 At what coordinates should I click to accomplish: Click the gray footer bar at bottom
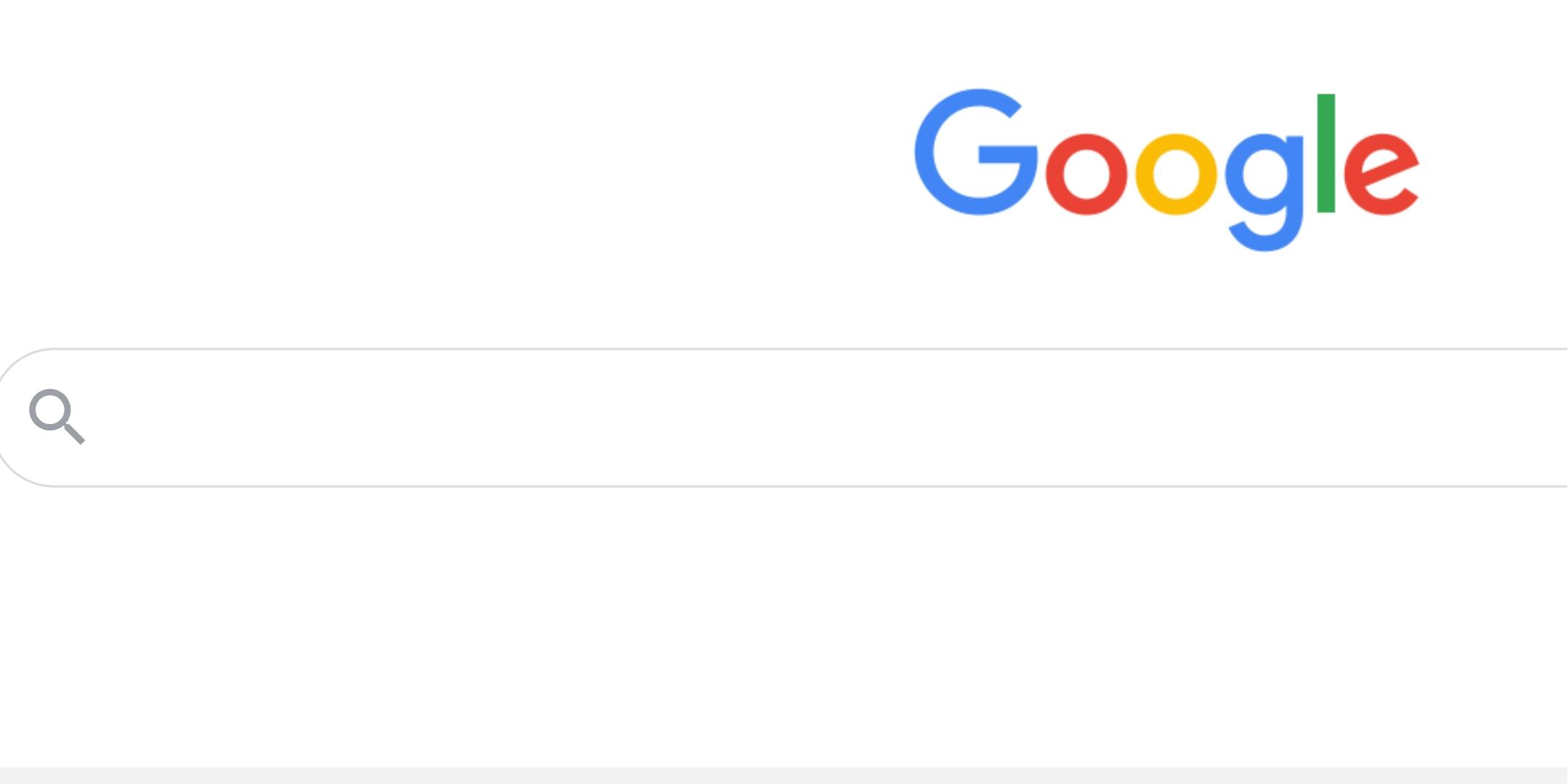[x=784, y=775]
